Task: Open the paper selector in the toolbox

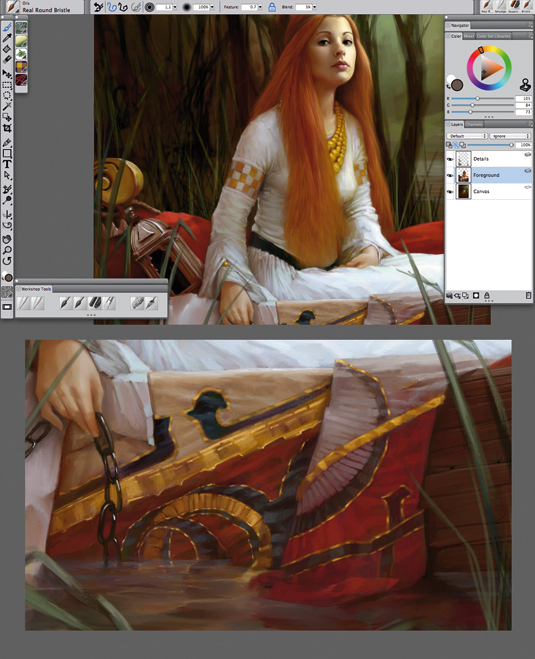Action: click(7, 292)
